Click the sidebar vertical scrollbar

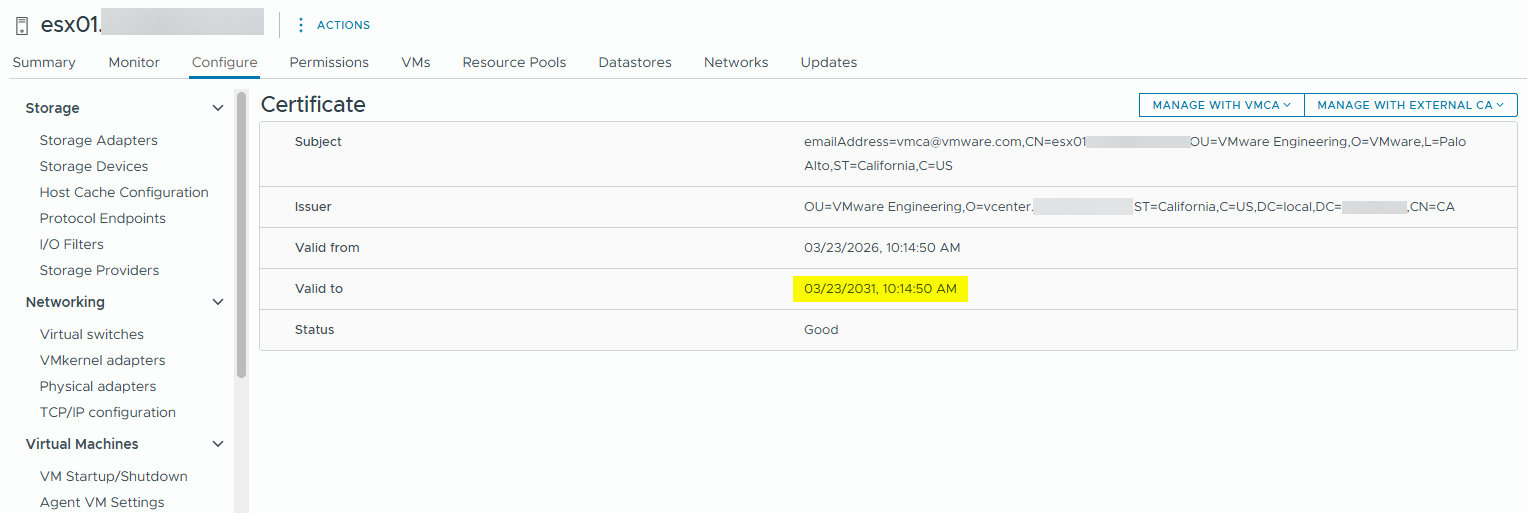[x=241, y=235]
